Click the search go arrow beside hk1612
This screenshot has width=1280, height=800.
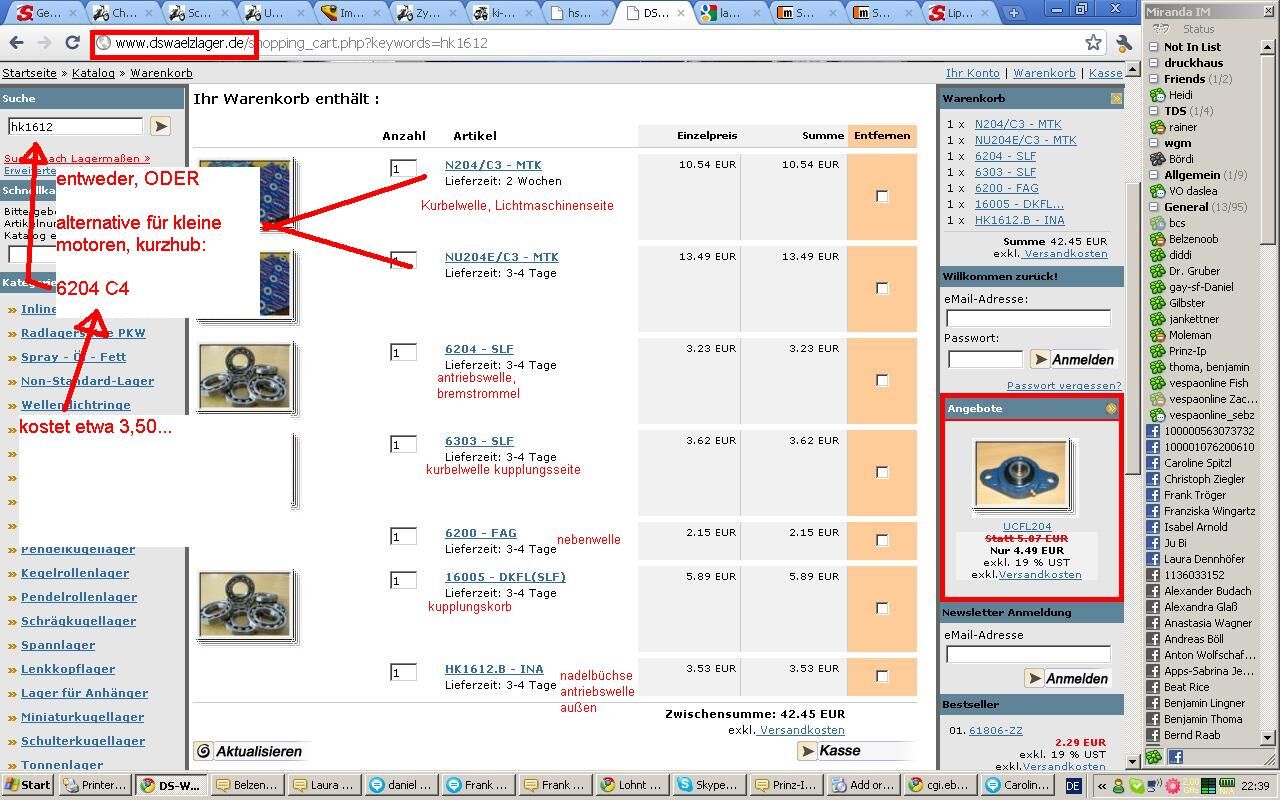(x=160, y=126)
